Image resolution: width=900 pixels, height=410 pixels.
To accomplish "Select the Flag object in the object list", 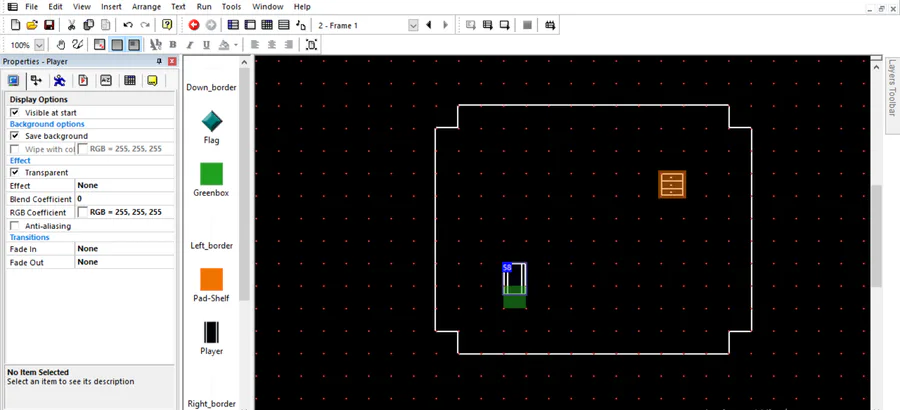I will [x=211, y=127].
